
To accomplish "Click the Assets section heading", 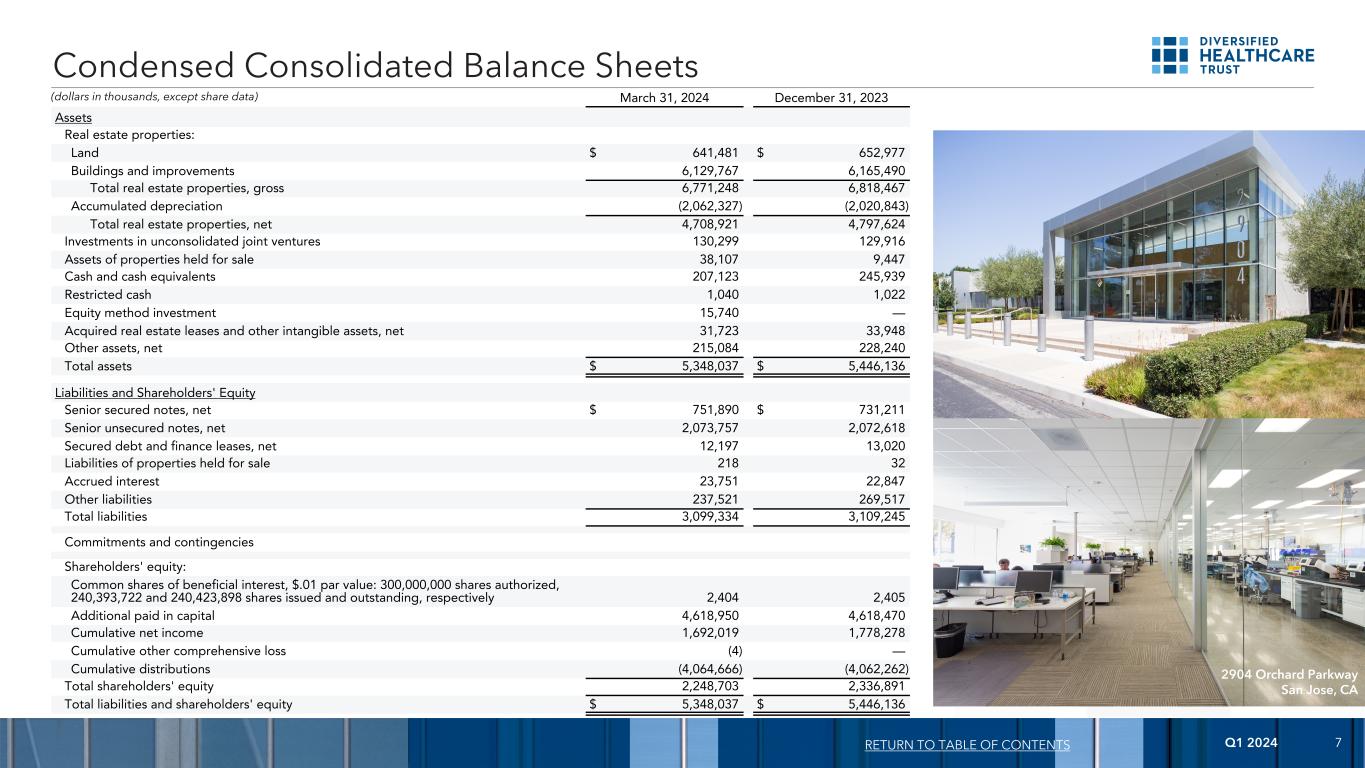I will pos(73,118).
